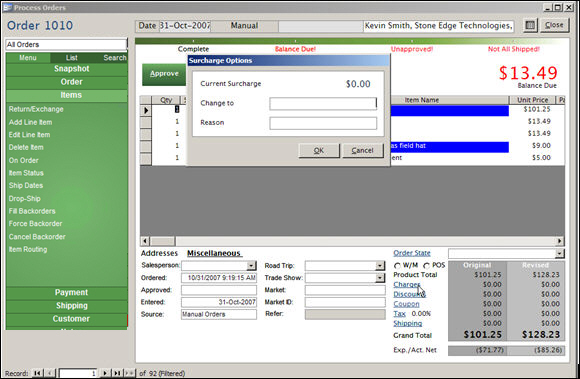580x379 pixels.
Task: Go to first record navigation arrow
Action: (x=37, y=373)
